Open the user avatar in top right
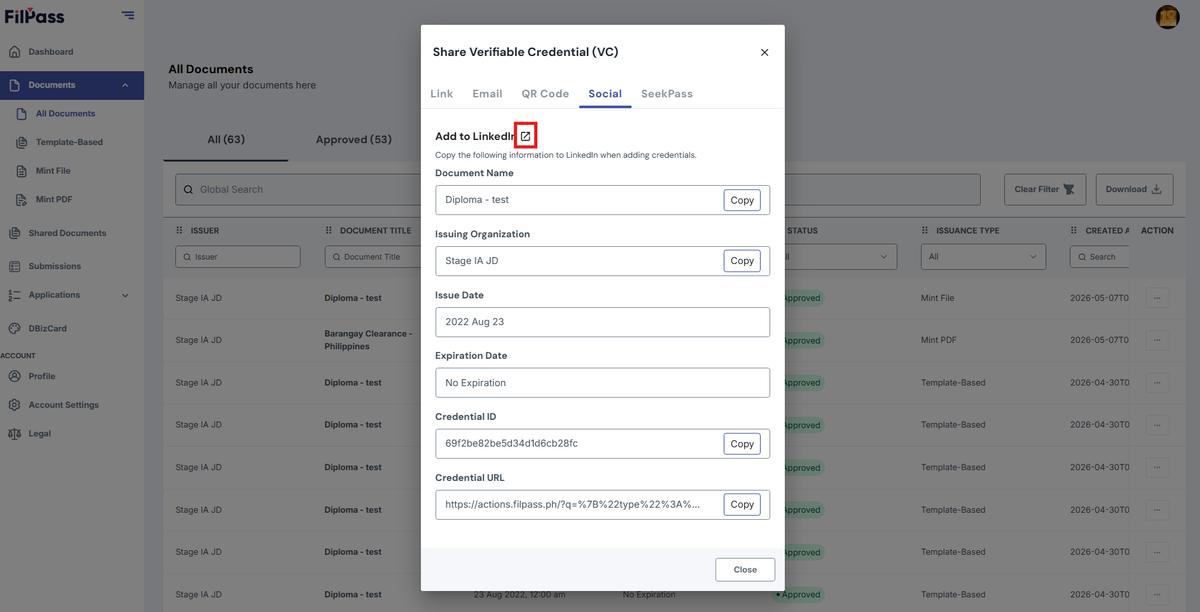 (x=1167, y=17)
